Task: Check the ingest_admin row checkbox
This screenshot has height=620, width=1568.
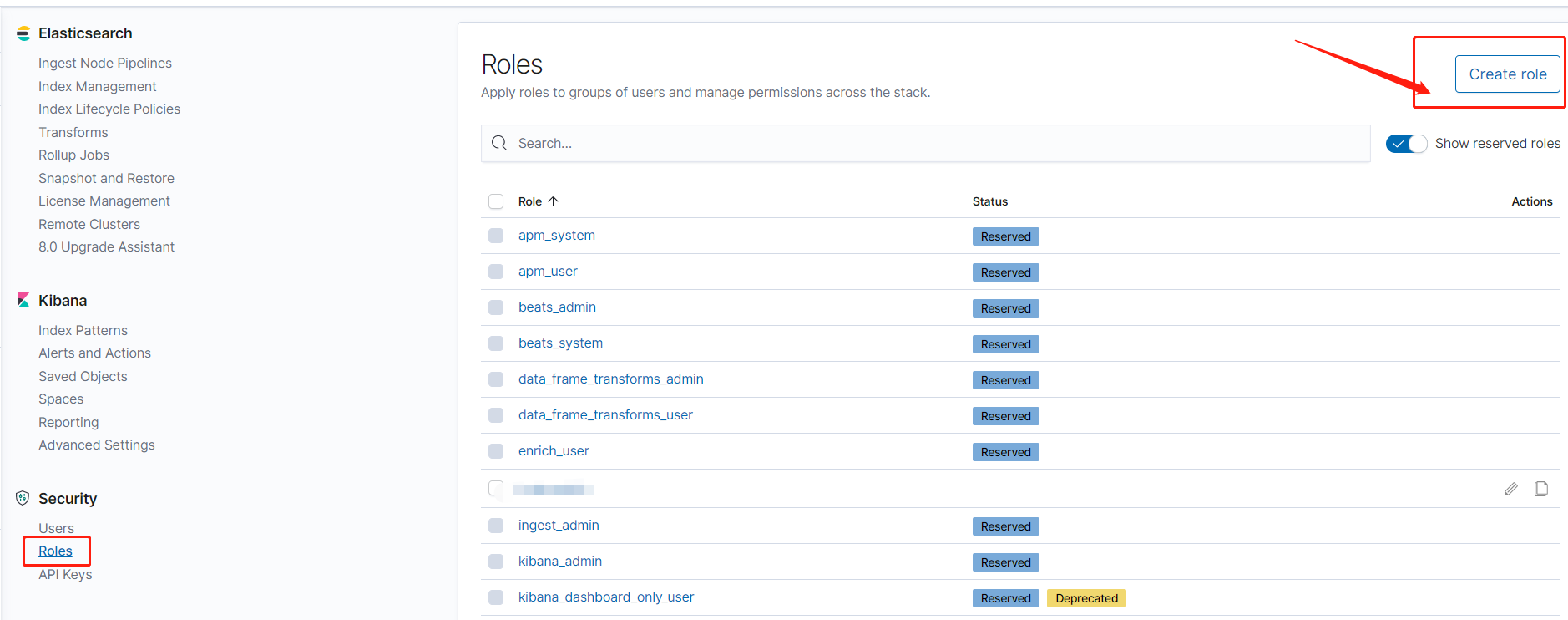Action: [x=496, y=526]
